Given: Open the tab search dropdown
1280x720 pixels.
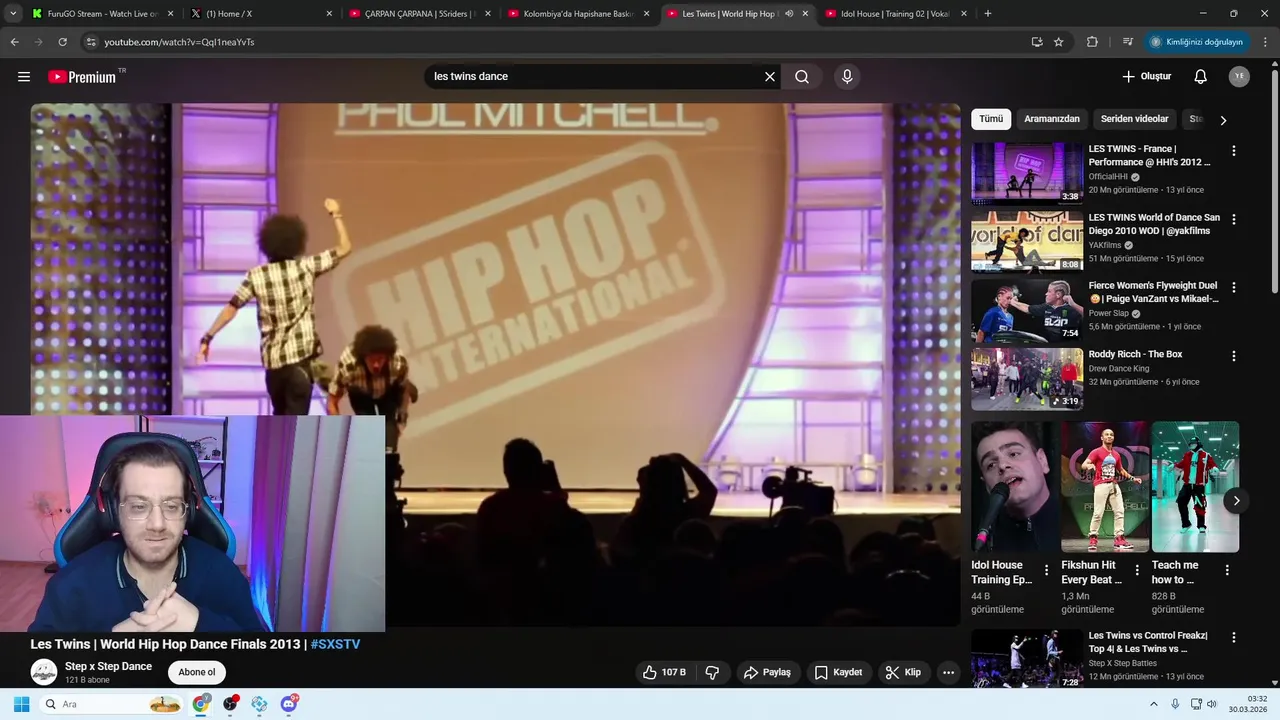Looking at the screenshot, I should pyautogui.click(x=13, y=14).
